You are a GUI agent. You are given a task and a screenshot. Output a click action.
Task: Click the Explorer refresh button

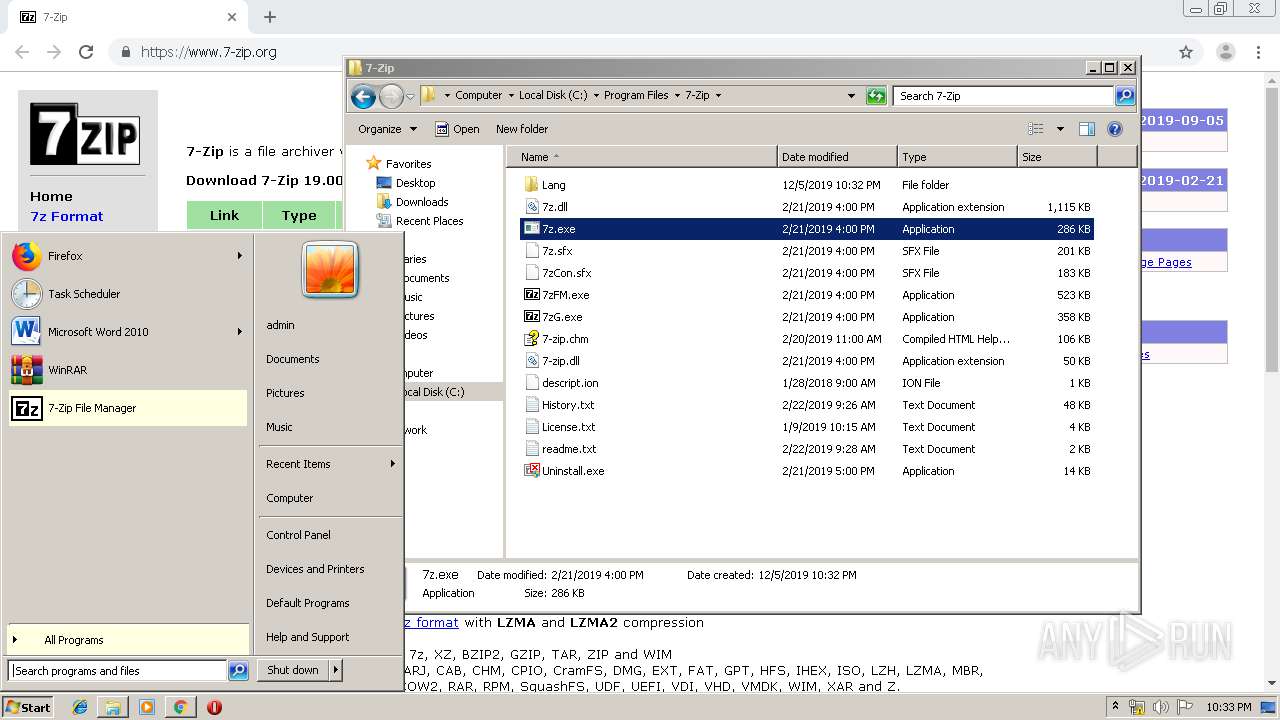click(x=876, y=96)
